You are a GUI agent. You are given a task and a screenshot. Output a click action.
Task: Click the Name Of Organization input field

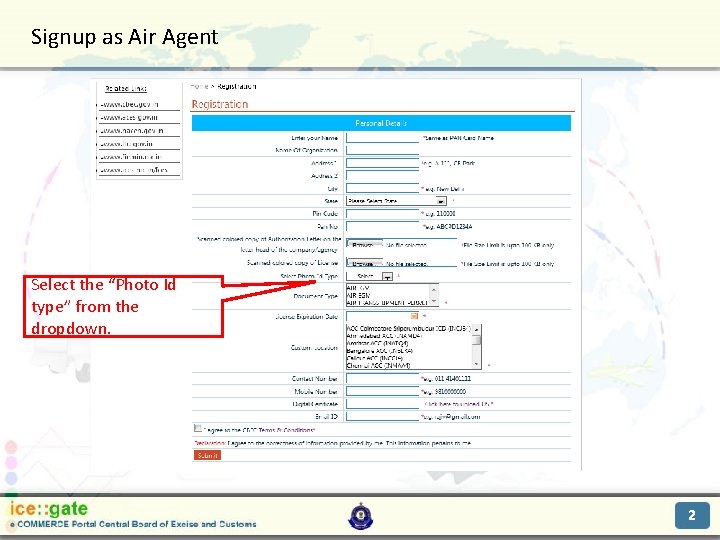[382, 150]
